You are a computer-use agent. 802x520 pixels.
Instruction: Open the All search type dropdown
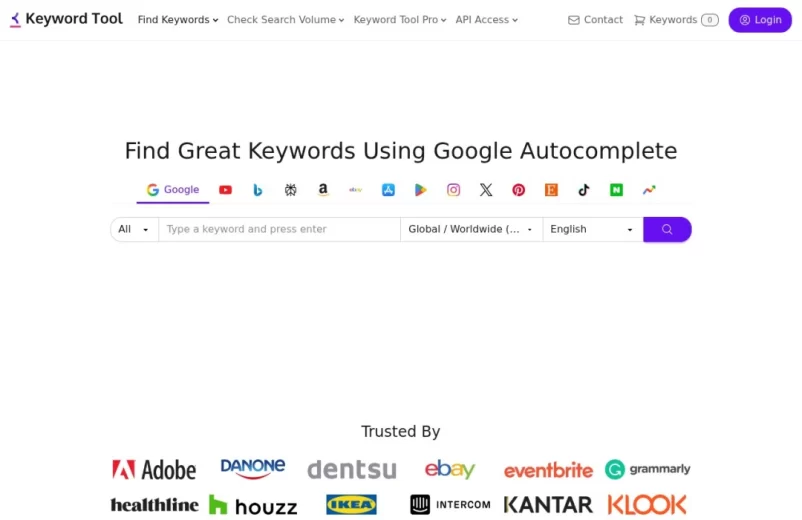coord(134,229)
